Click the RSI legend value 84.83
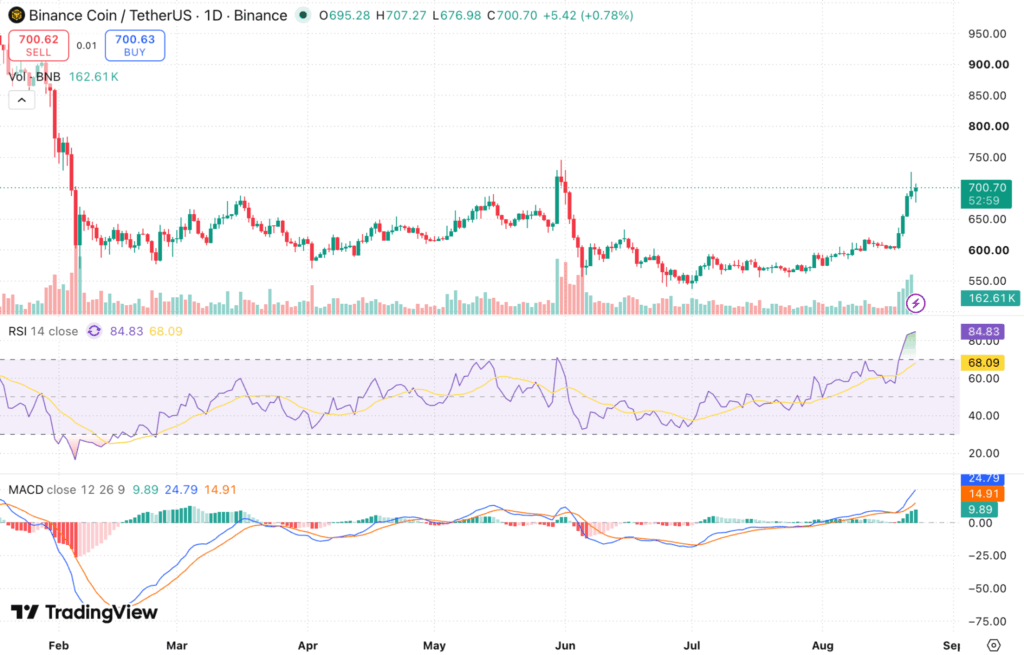This screenshot has height=655, width=1024. [x=126, y=331]
